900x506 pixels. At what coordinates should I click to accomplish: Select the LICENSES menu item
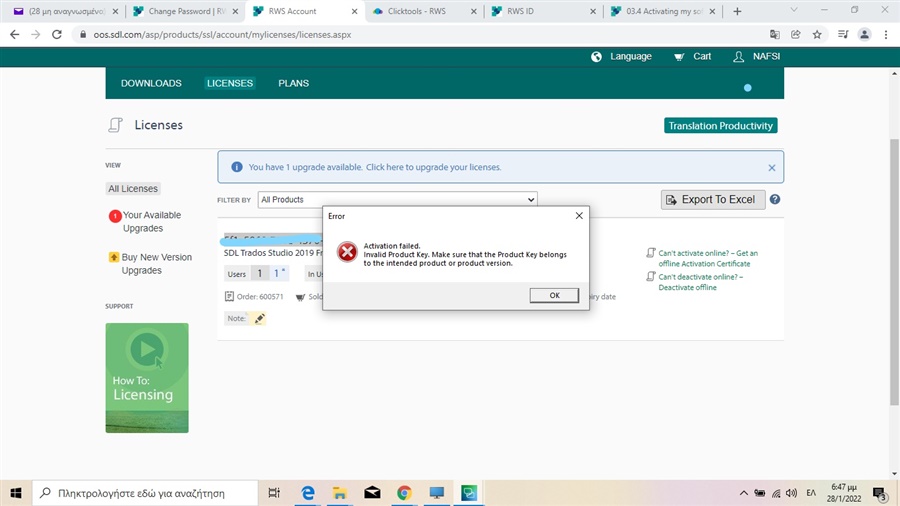tap(230, 83)
